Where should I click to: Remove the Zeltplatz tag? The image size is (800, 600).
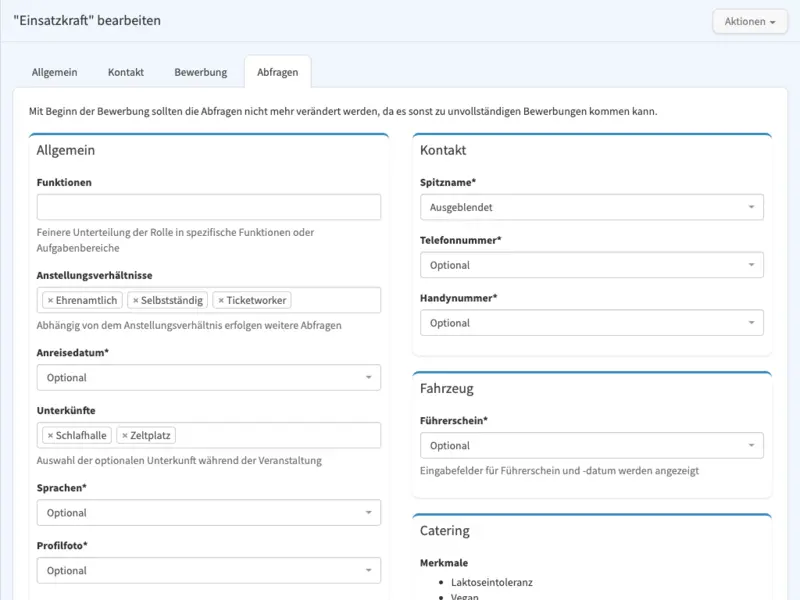coord(124,436)
